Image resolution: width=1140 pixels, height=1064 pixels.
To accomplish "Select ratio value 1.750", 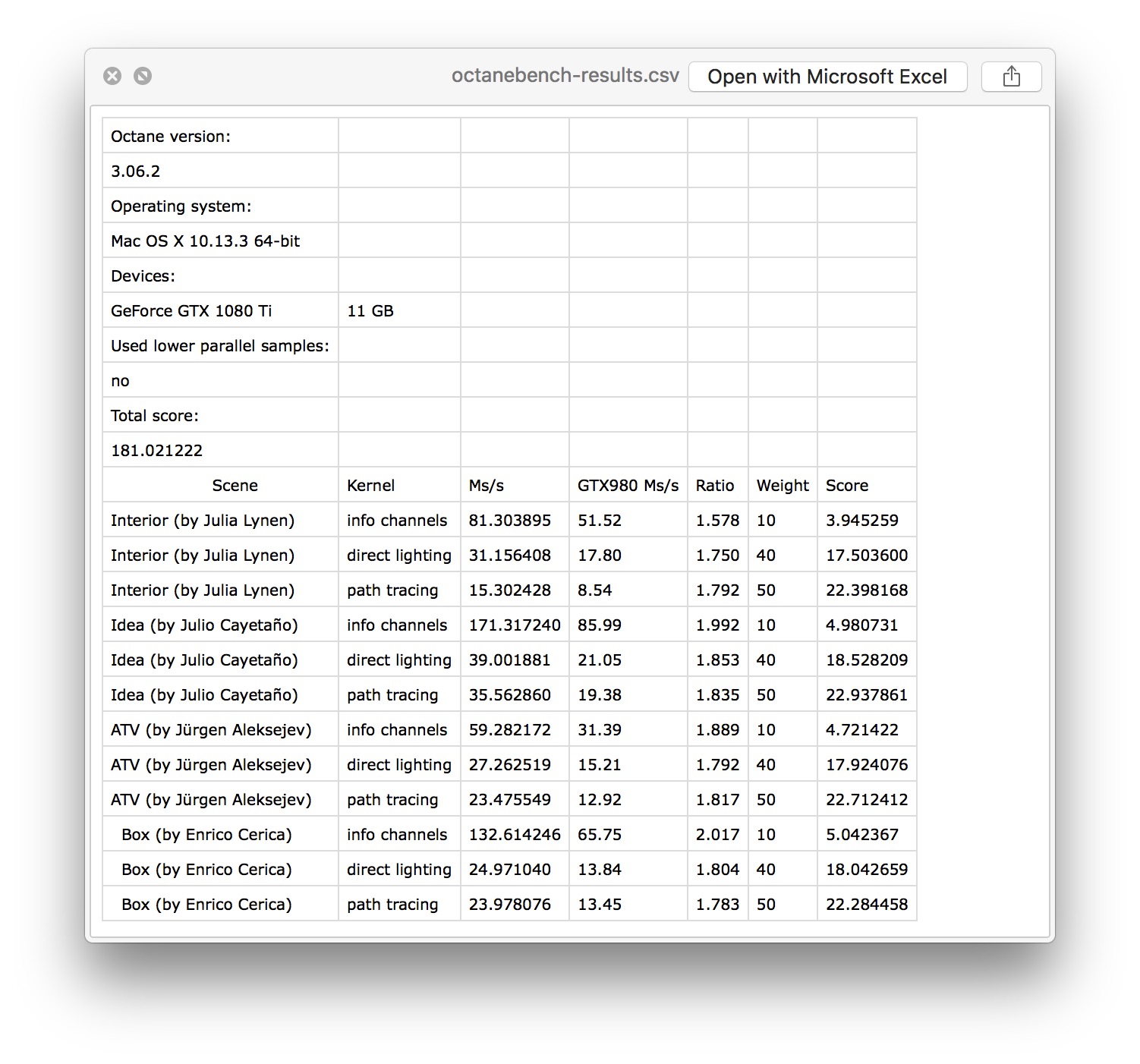I will click(718, 555).
